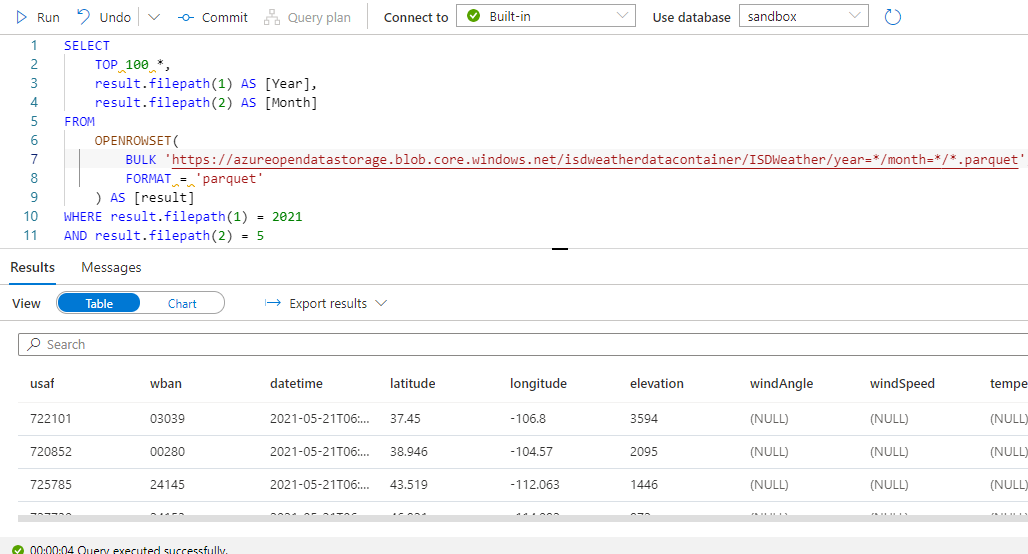Select the wban cell 03039
Screen dimensions: 1028x554
(167, 419)
